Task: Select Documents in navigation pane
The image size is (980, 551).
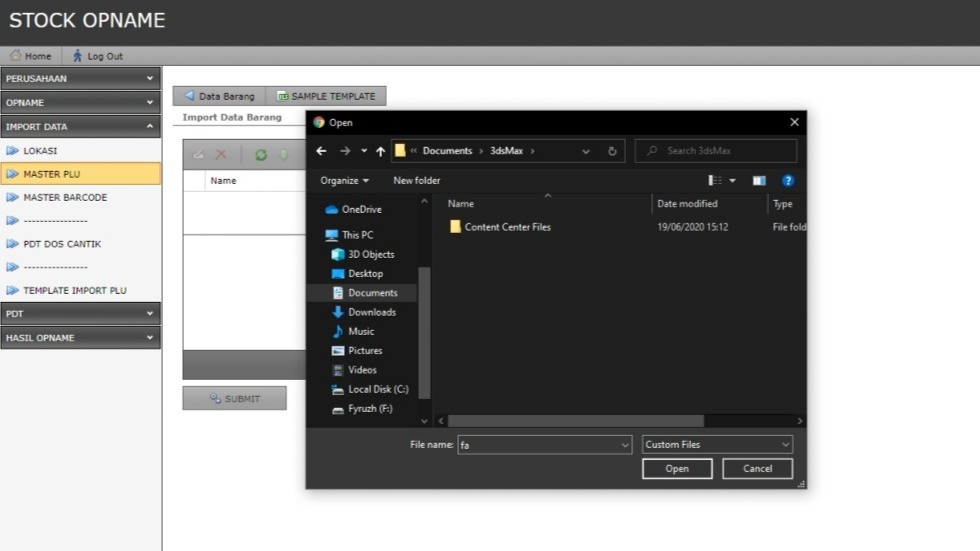Action: [364, 292]
